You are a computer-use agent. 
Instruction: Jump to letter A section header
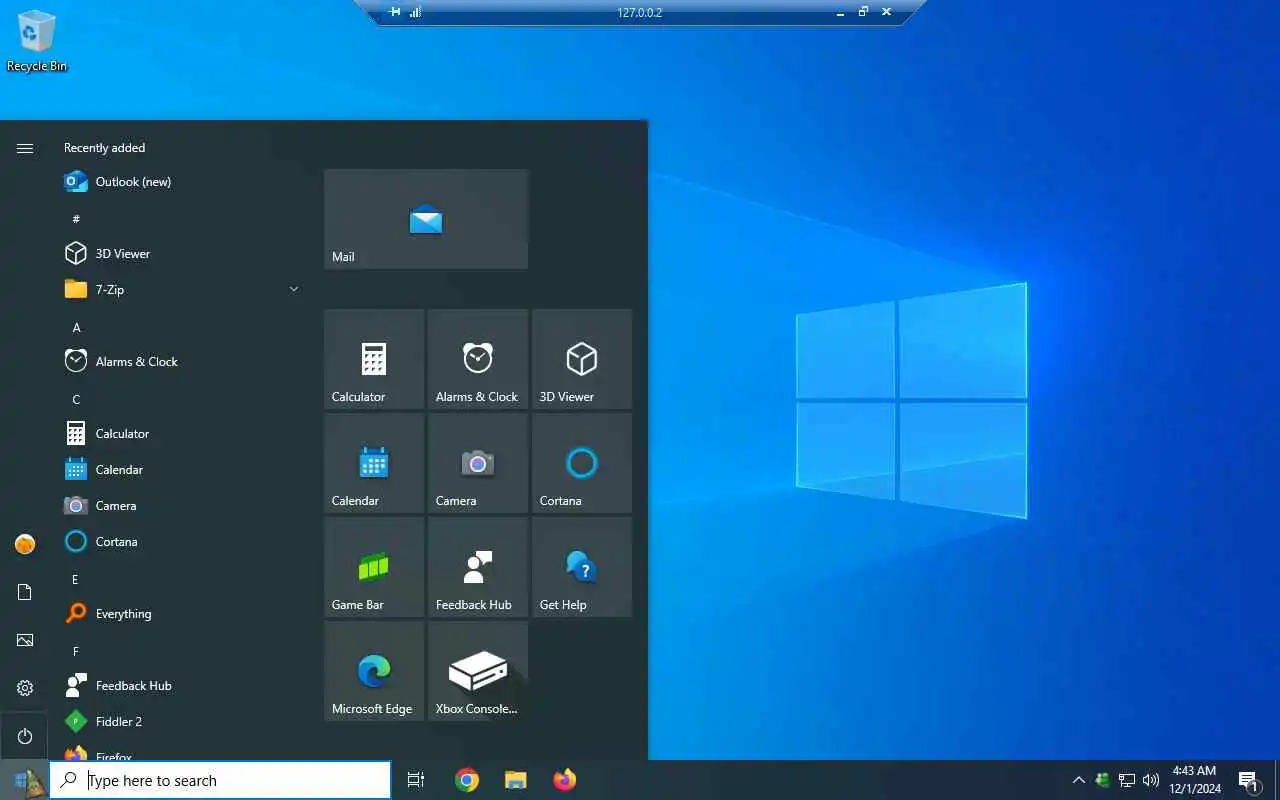click(x=77, y=328)
